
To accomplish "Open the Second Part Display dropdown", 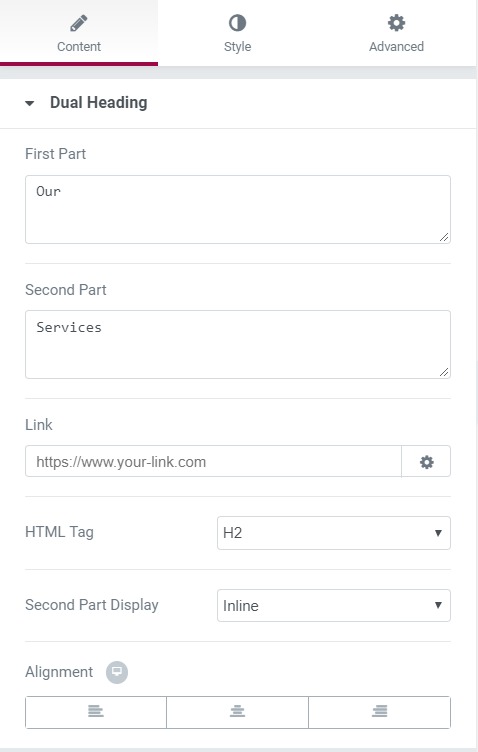I will [x=334, y=605].
